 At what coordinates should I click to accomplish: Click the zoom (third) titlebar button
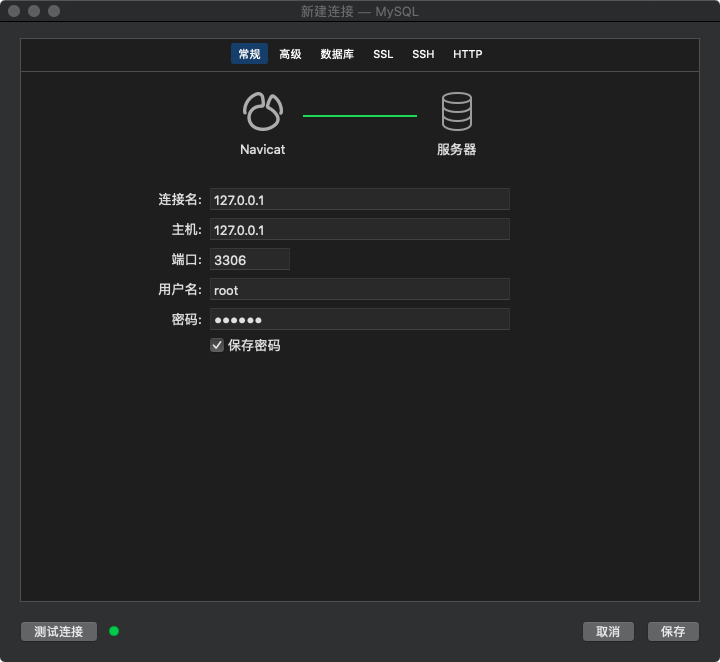pyautogui.click(x=54, y=11)
